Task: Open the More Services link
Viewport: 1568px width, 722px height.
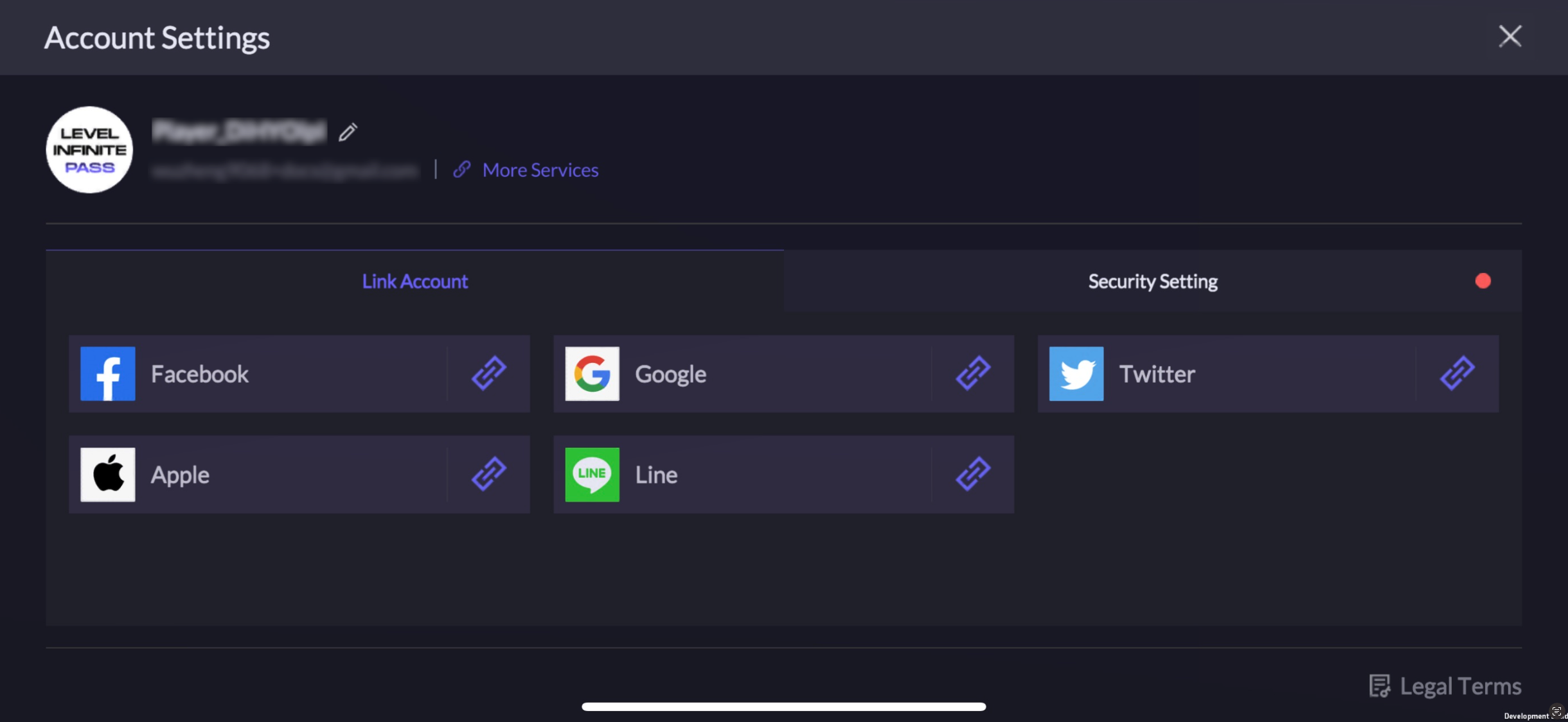Action: click(540, 170)
